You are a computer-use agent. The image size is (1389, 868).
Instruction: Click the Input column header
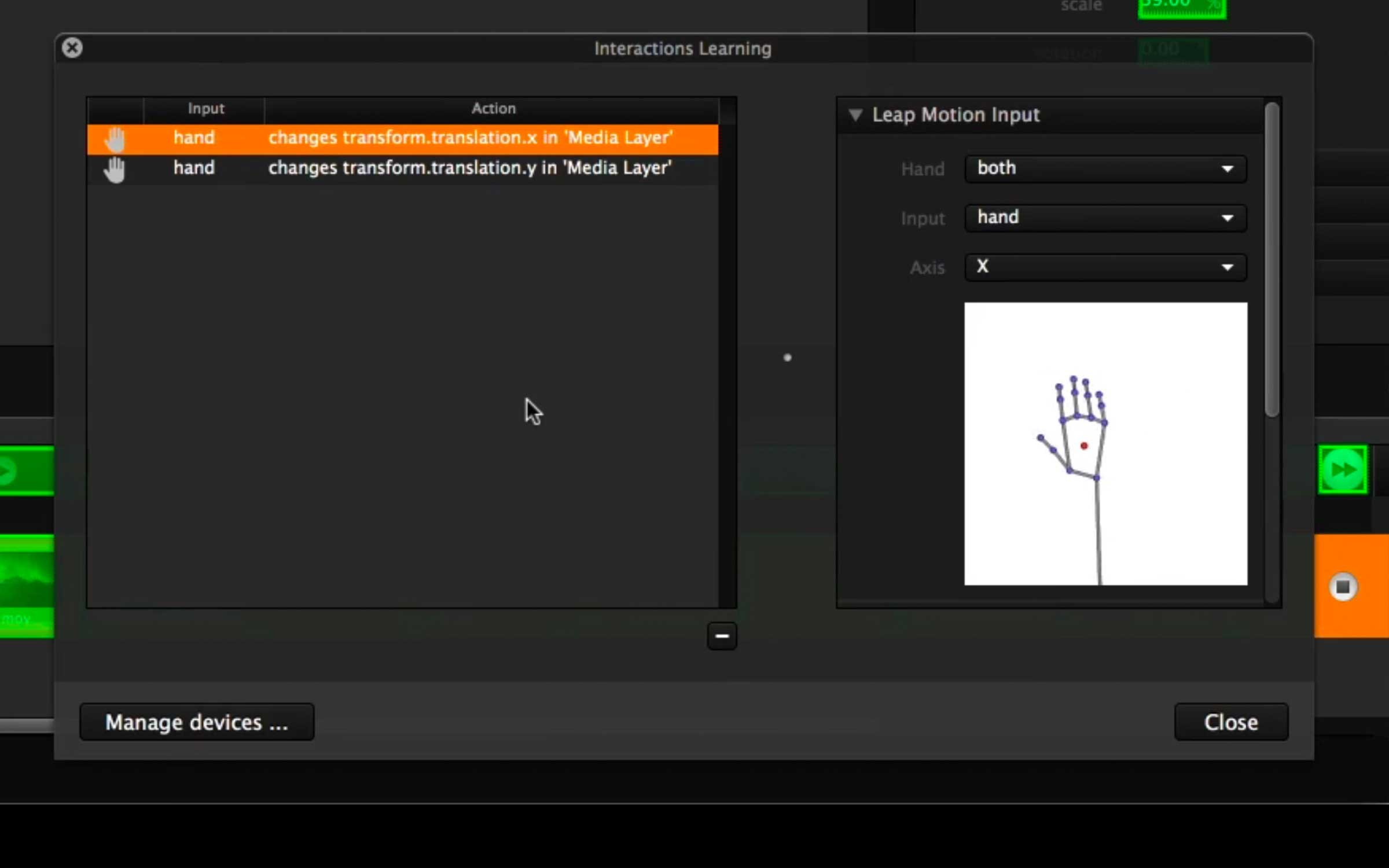click(x=204, y=108)
